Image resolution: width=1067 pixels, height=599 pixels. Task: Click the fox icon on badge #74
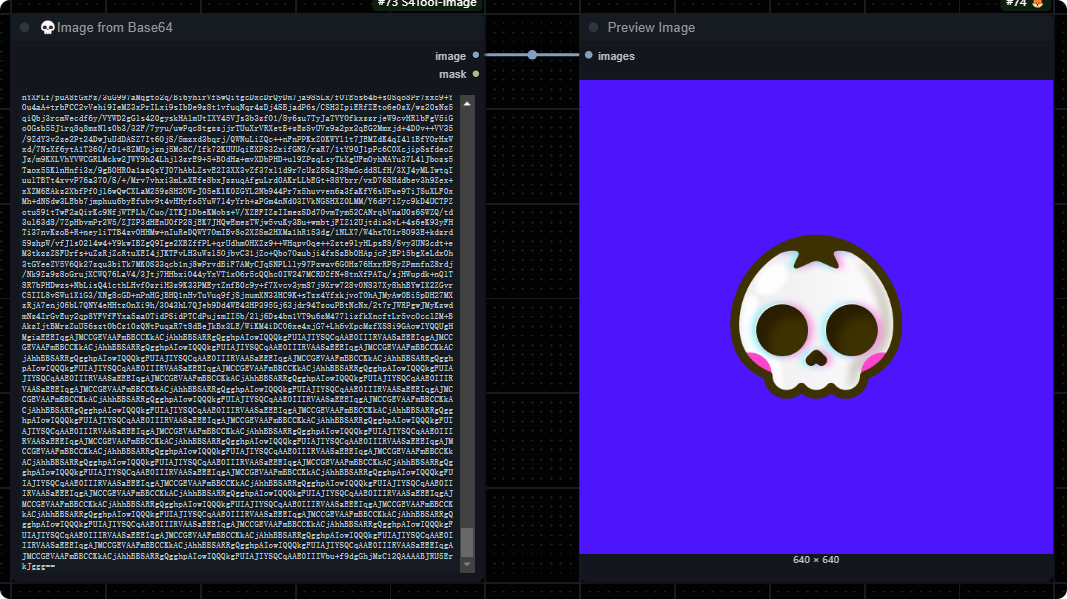[1037, 4]
